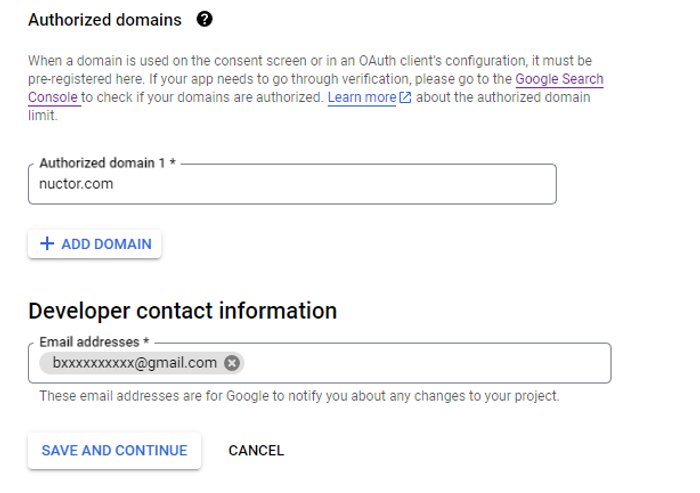Click the 'Email addresses *' field label

(x=94, y=342)
